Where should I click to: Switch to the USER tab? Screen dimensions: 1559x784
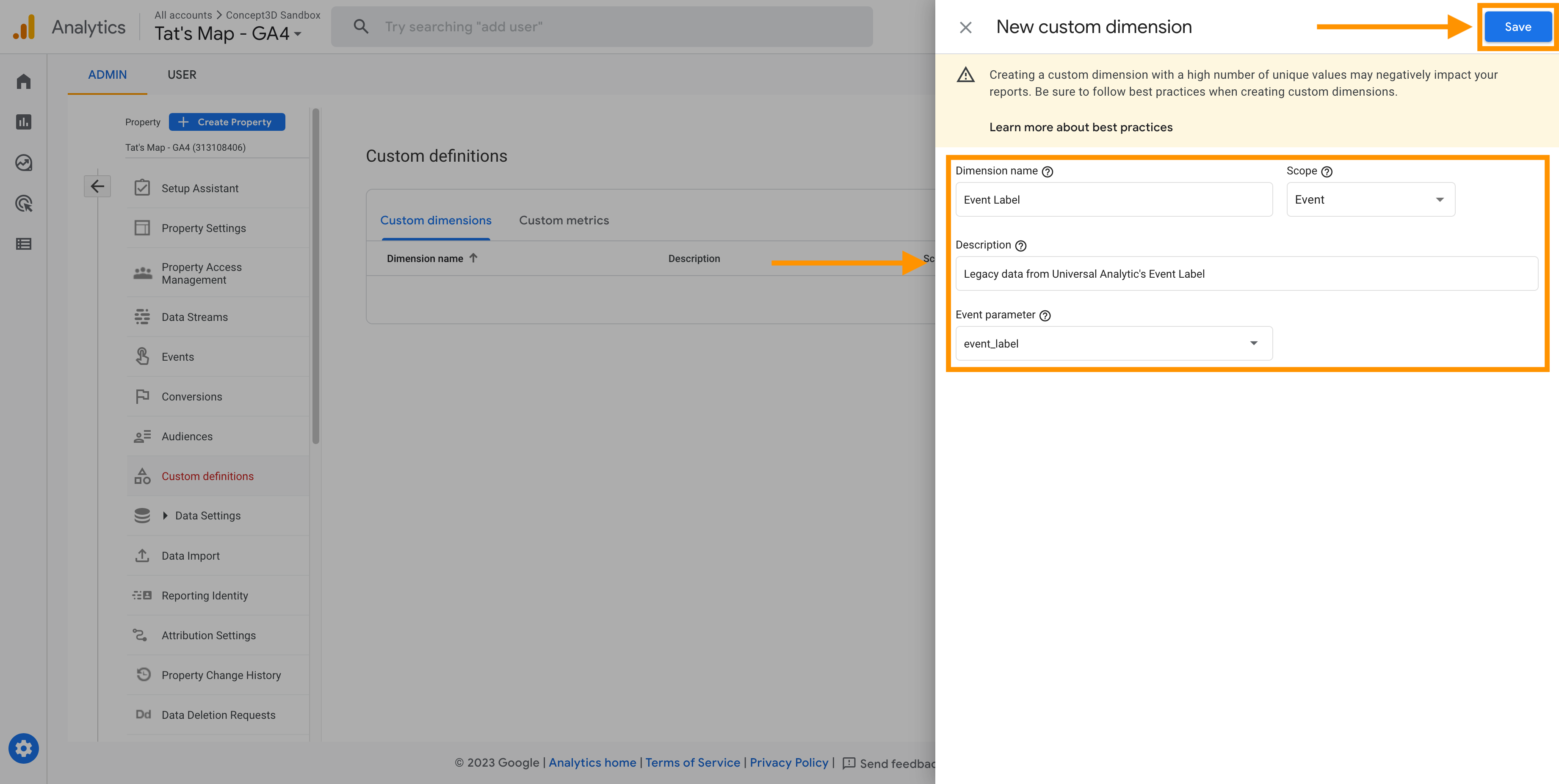tap(182, 75)
